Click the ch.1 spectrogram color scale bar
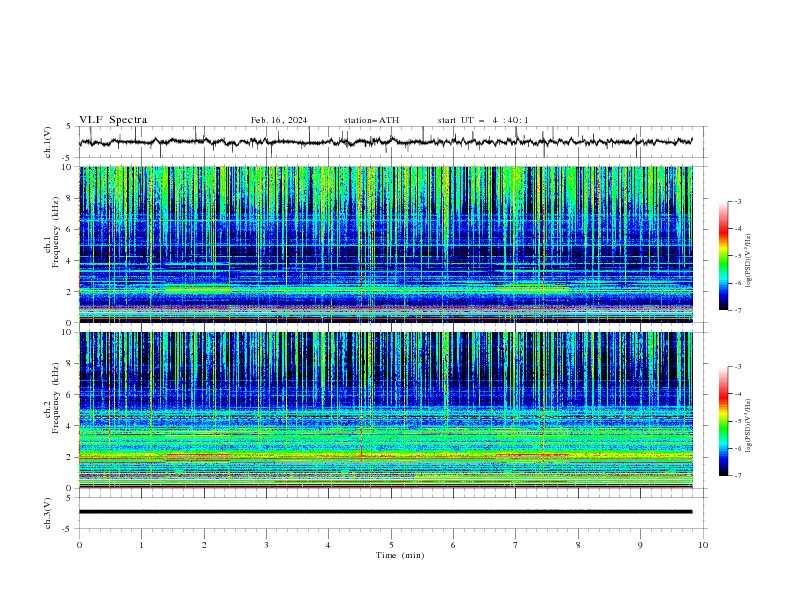This screenshot has width=792, height=612. click(x=723, y=256)
